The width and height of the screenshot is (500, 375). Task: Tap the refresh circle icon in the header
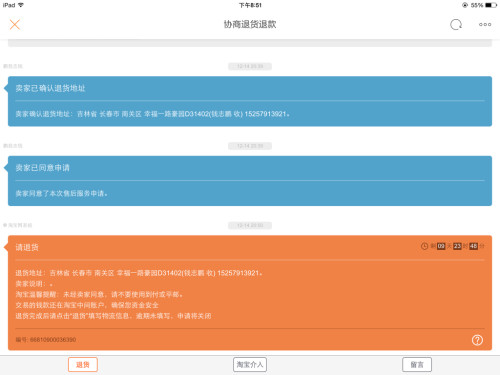pos(456,24)
